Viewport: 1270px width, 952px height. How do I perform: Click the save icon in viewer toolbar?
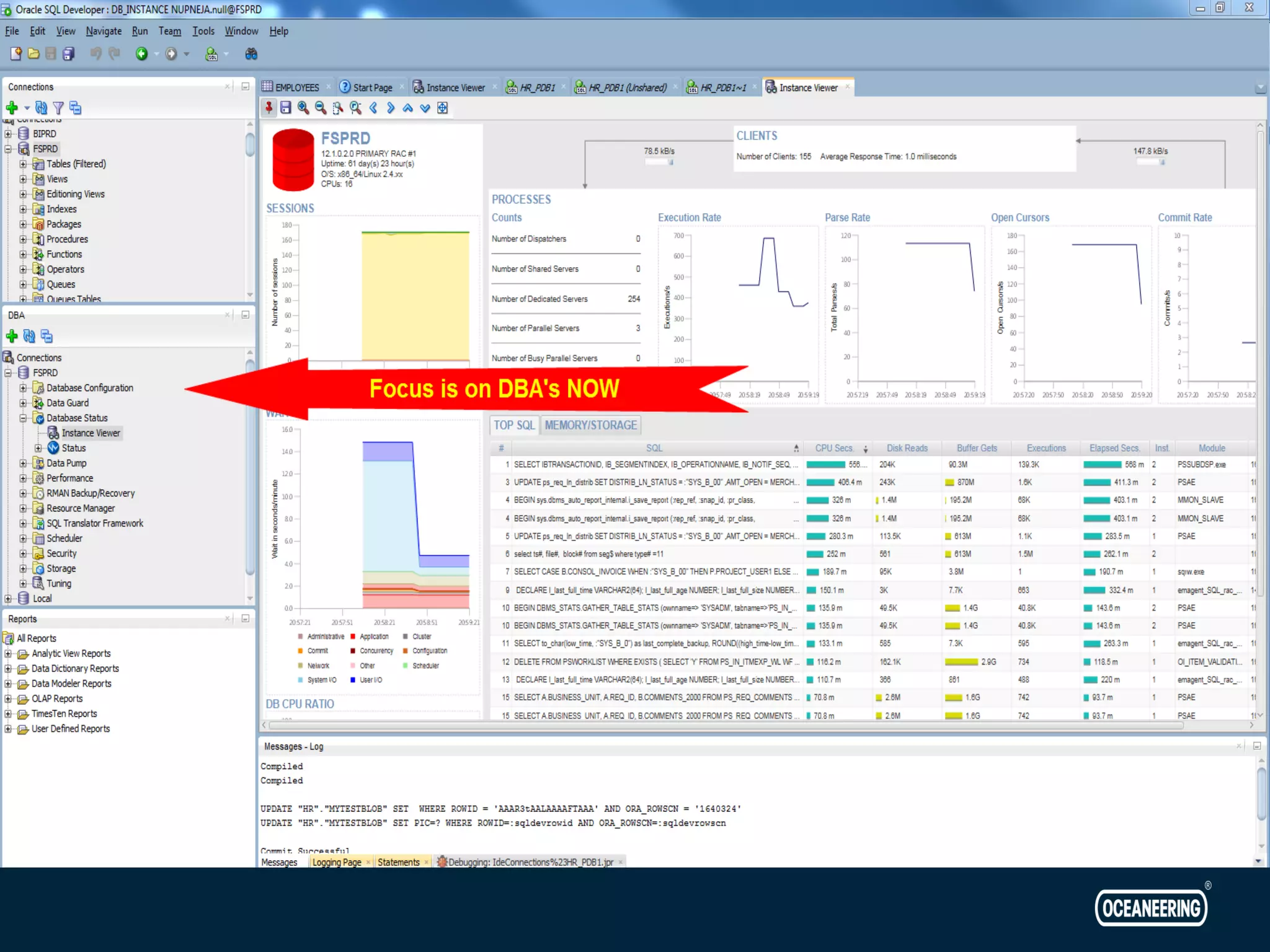[x=285, y=108]
